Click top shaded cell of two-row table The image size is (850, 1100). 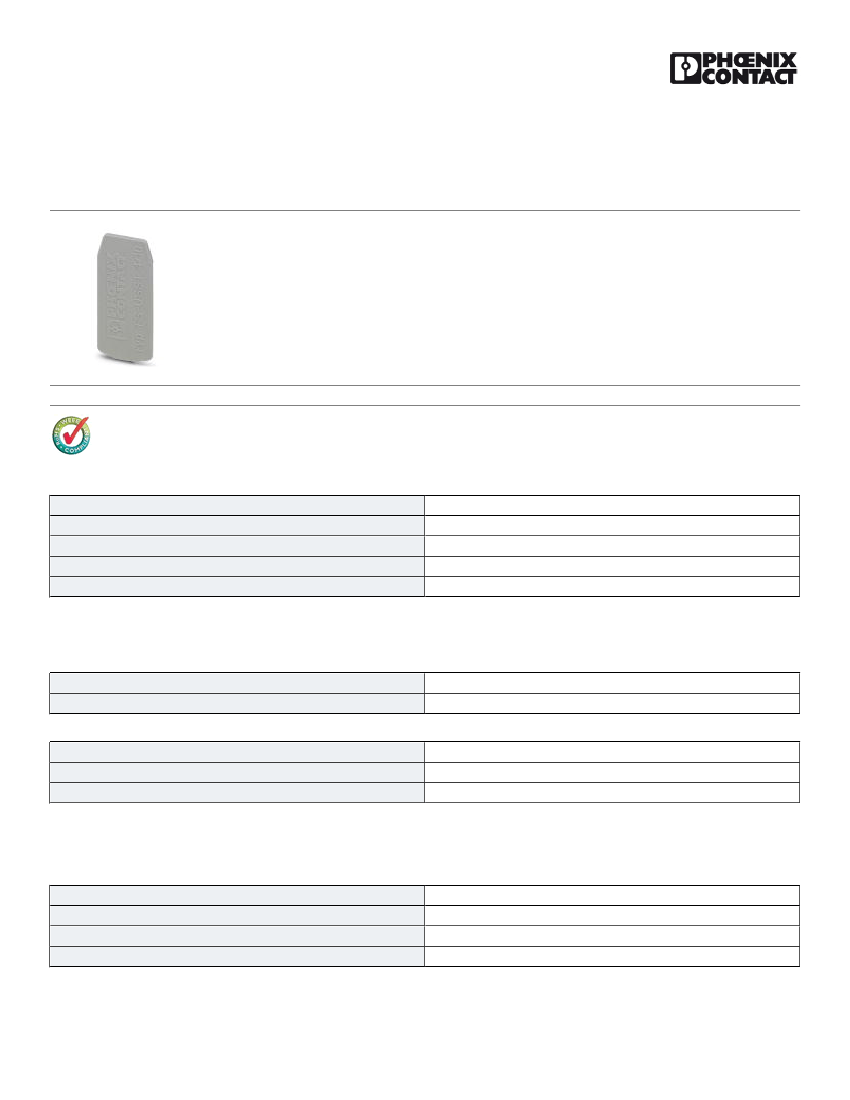coord(237,683)
